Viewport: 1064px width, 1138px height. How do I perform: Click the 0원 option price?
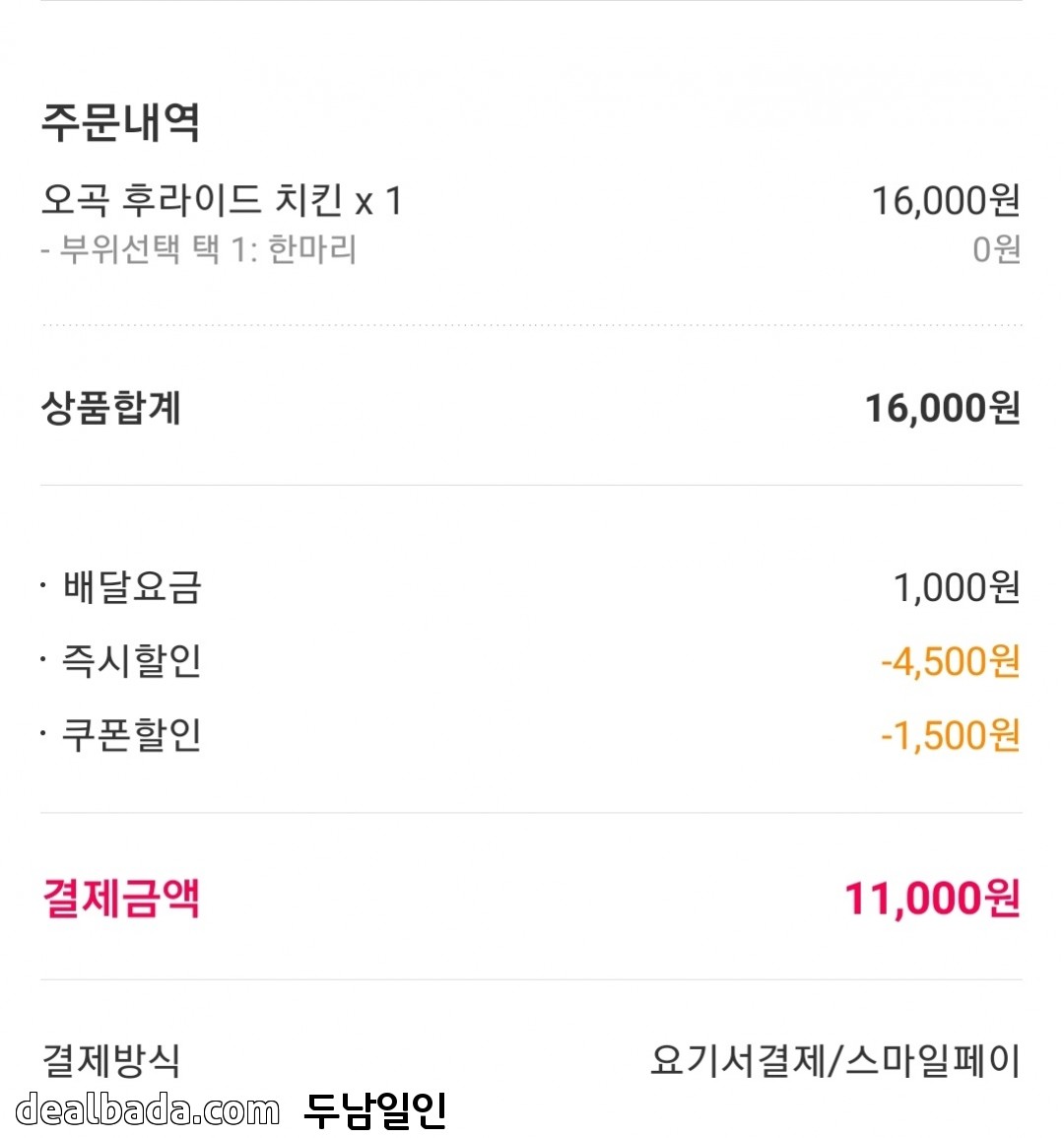click(x=995, y=249)
